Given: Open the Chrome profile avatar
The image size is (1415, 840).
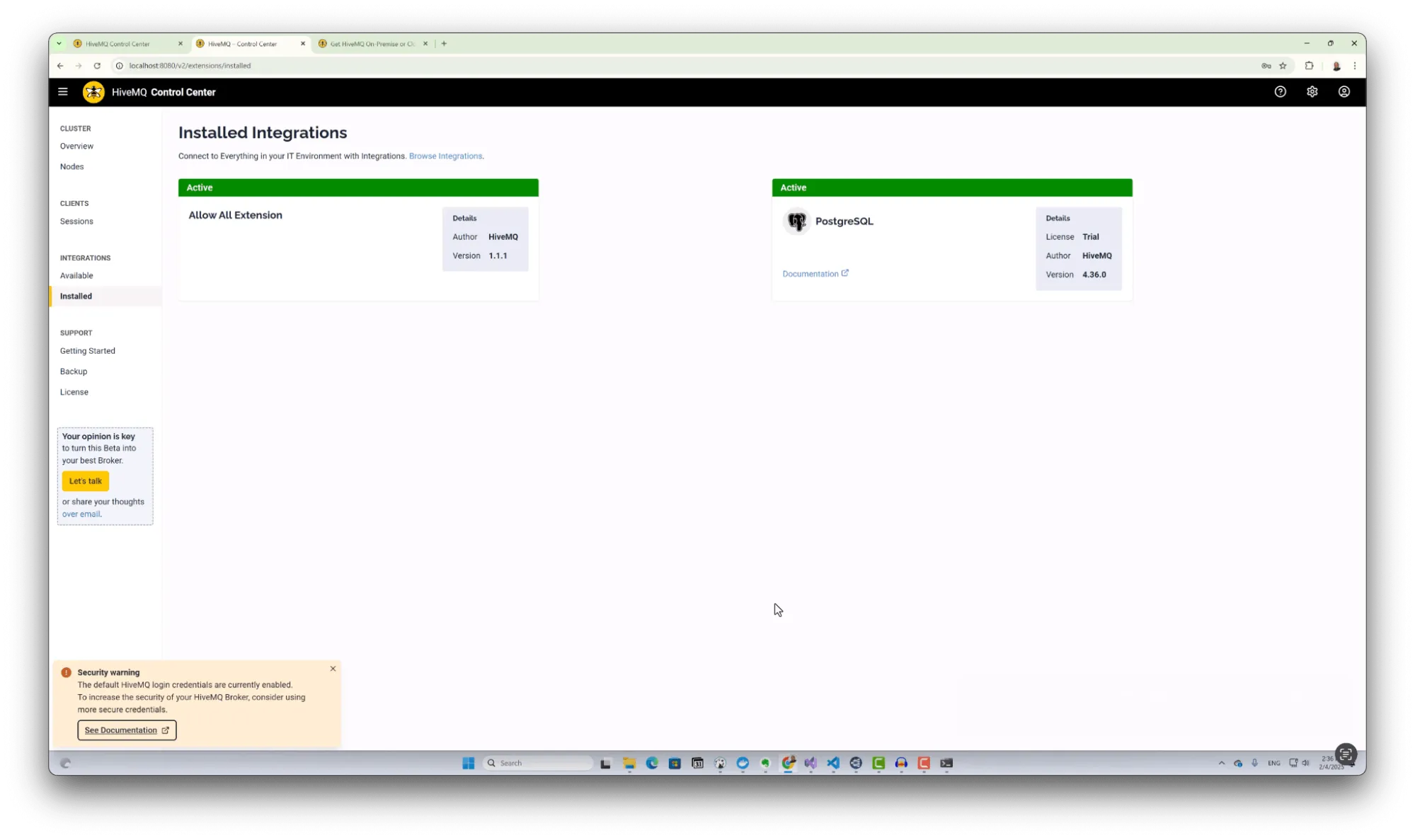Looking at the screenshot, I should [x=1336, y=66].
